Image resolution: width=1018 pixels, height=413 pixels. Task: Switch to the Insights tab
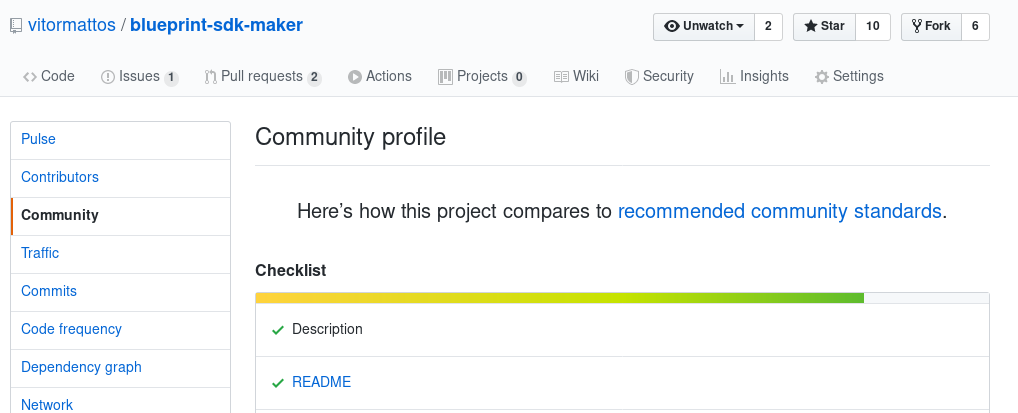click(754, 77)
